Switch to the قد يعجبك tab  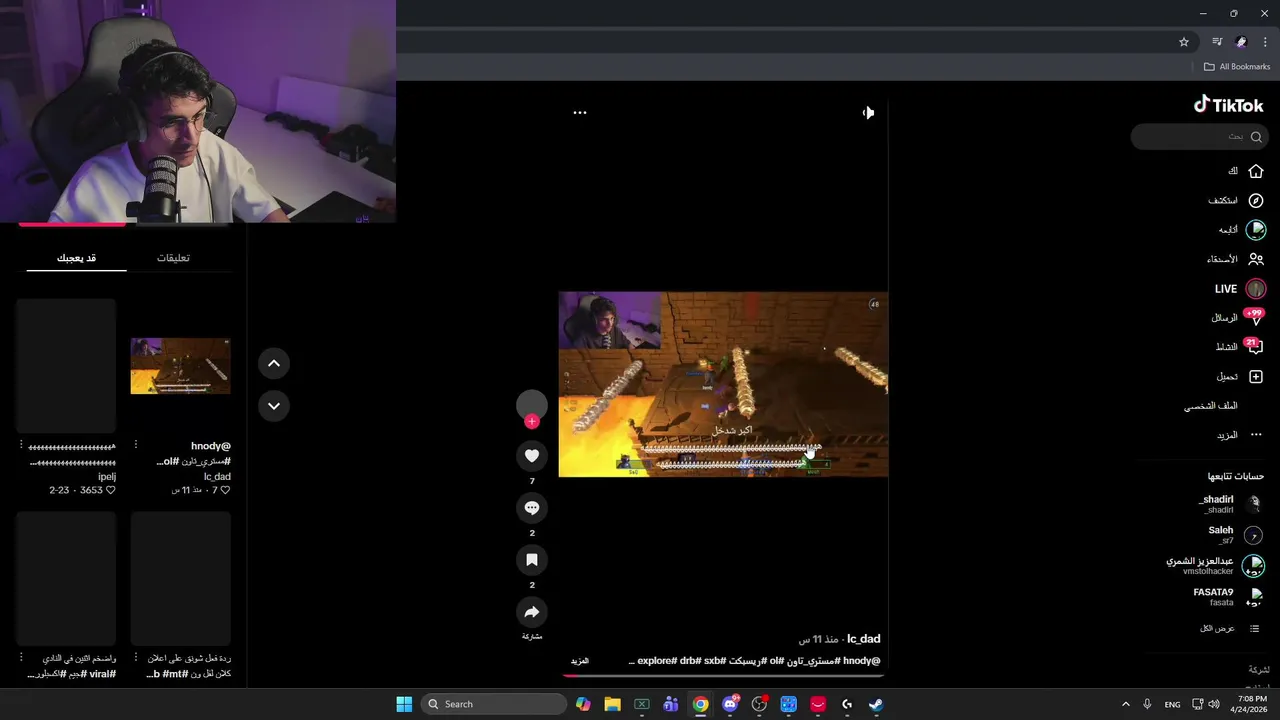[76, 258]
